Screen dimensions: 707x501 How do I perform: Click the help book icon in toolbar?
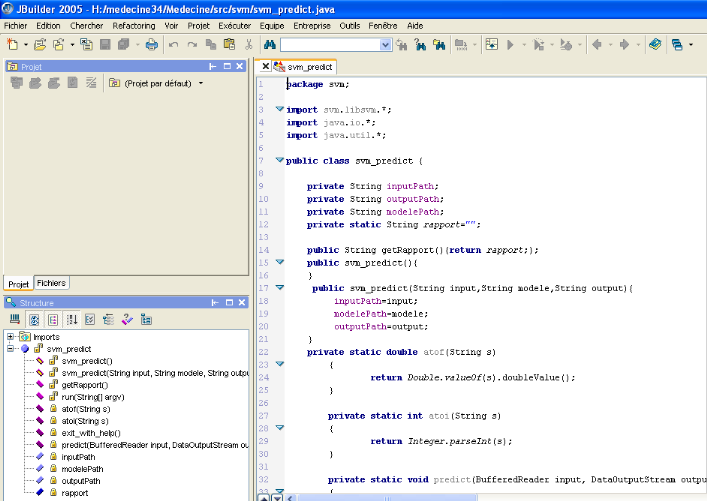[x=655, y=45]
